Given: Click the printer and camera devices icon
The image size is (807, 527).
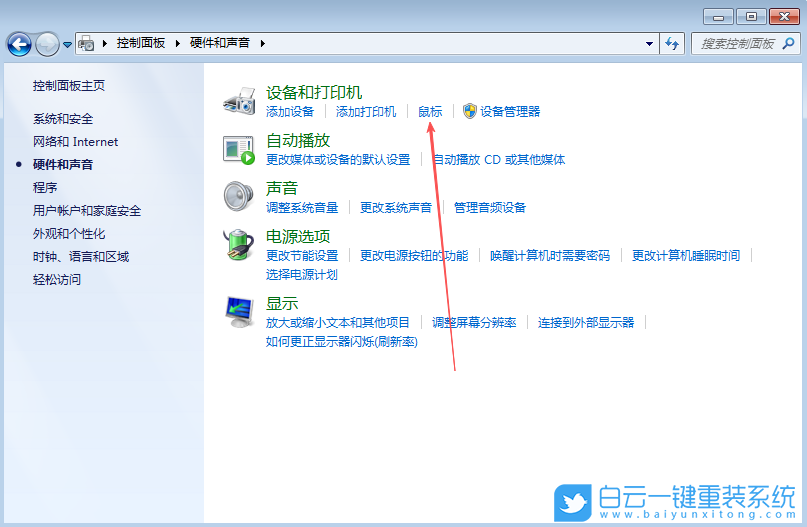Looking at the screenshot, I should click(239, 100).
